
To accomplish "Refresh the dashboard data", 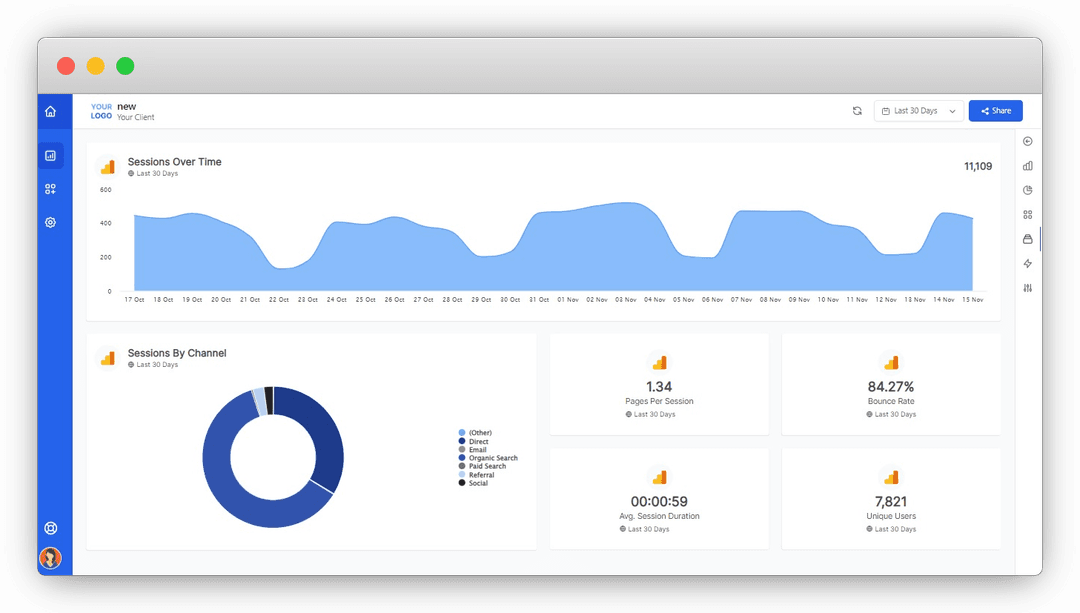I will tap(857, 111).
